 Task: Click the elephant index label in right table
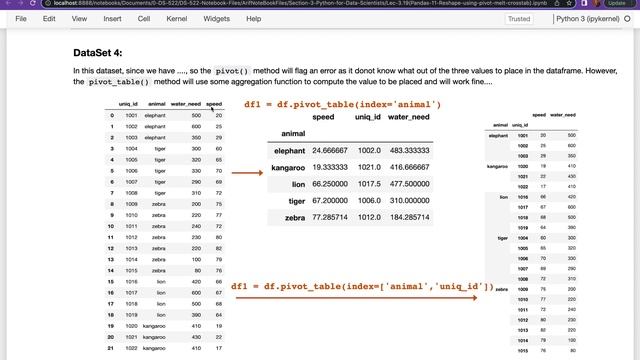(498, 136)
